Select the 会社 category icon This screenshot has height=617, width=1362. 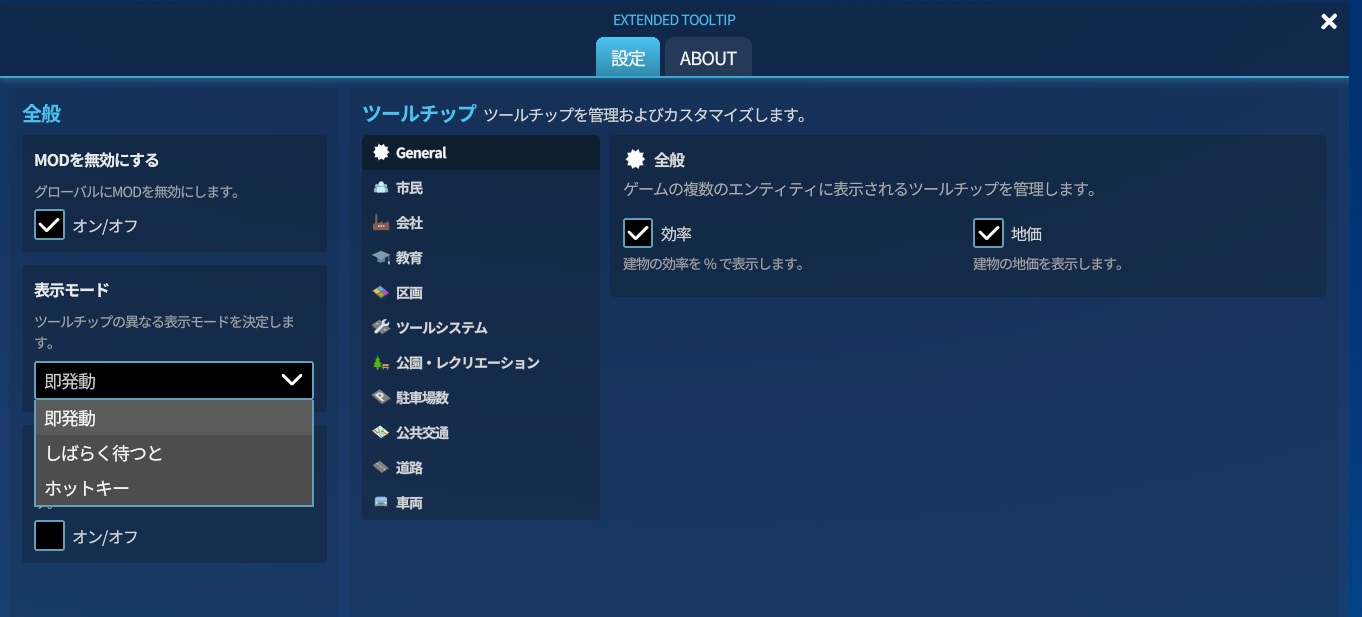coord(381,222)
